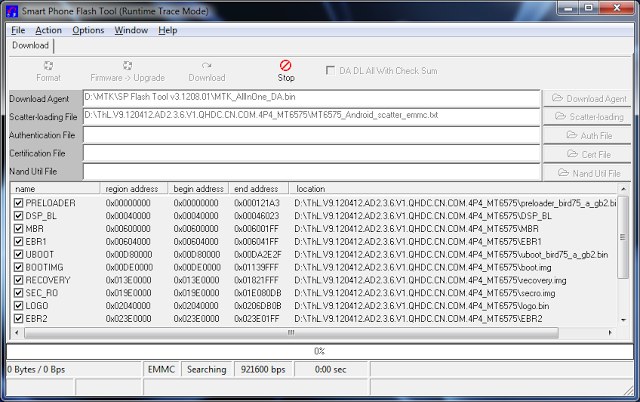Minimize the Flash Tool window

pyautogui.click(x=568, y=8)
